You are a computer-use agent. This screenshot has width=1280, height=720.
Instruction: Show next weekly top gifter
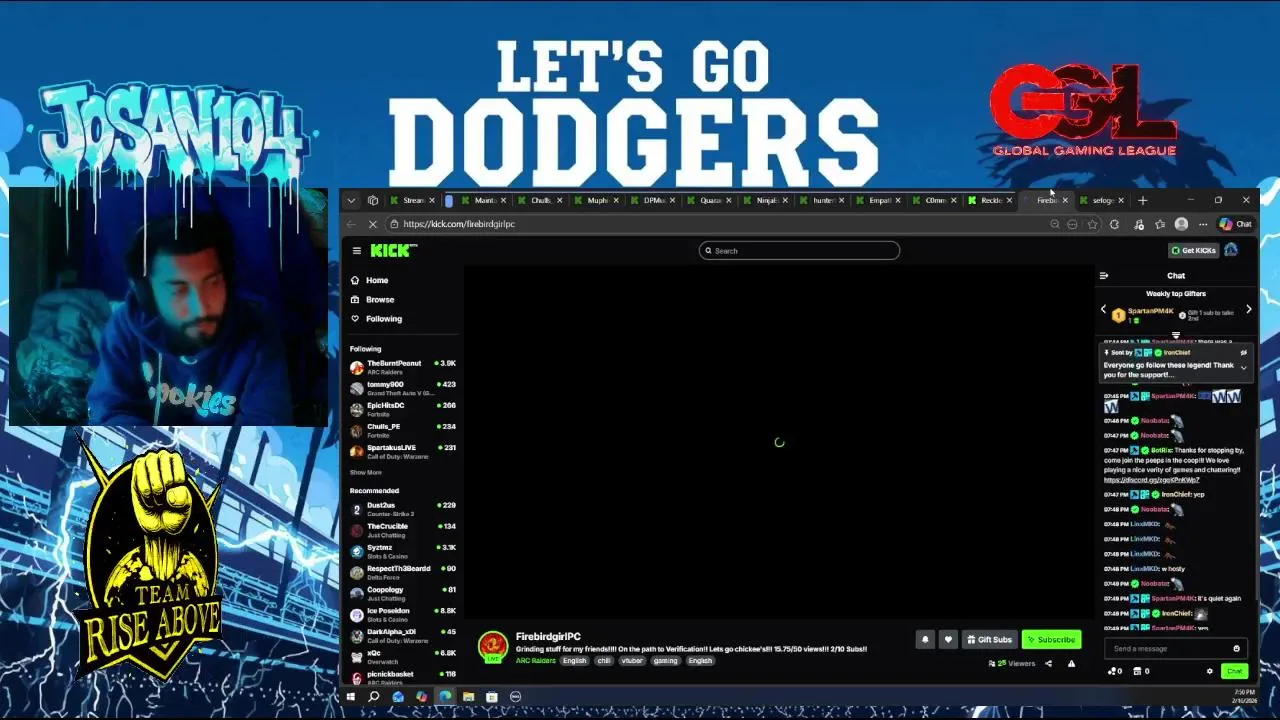coord(1248,310)
